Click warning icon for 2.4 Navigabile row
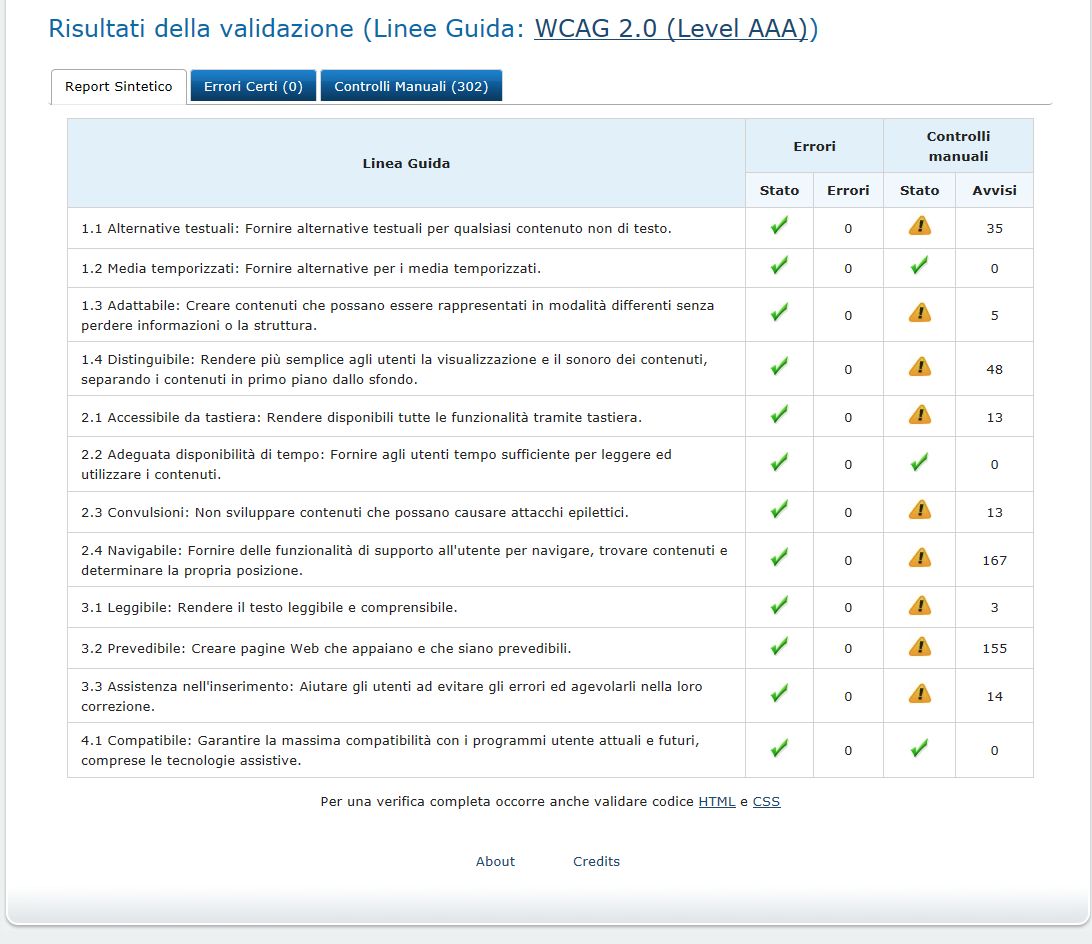The height and width of the screenshot is (944, 1092). tap(919, 559)
